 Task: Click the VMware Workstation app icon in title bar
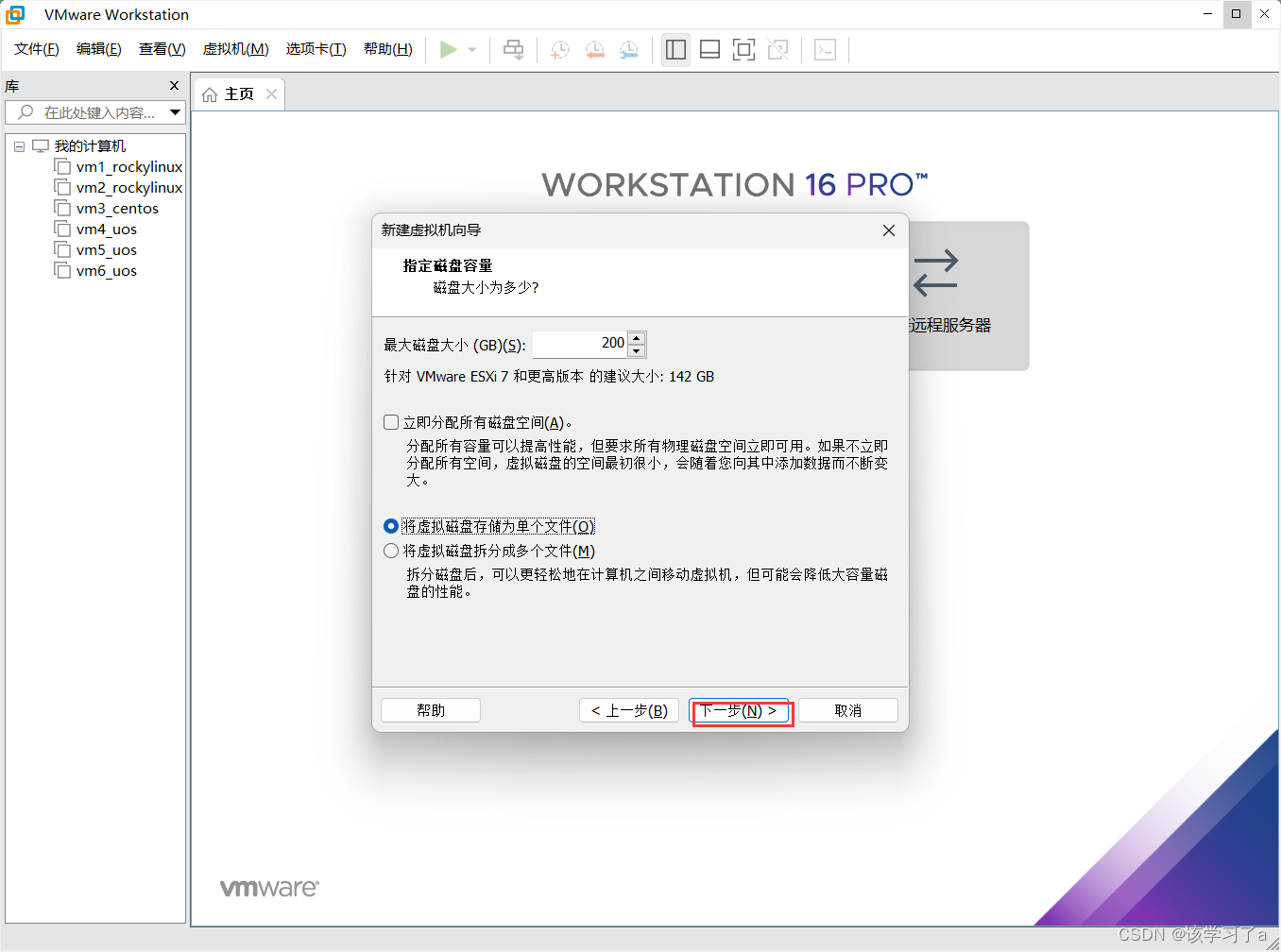pos(15,14)
